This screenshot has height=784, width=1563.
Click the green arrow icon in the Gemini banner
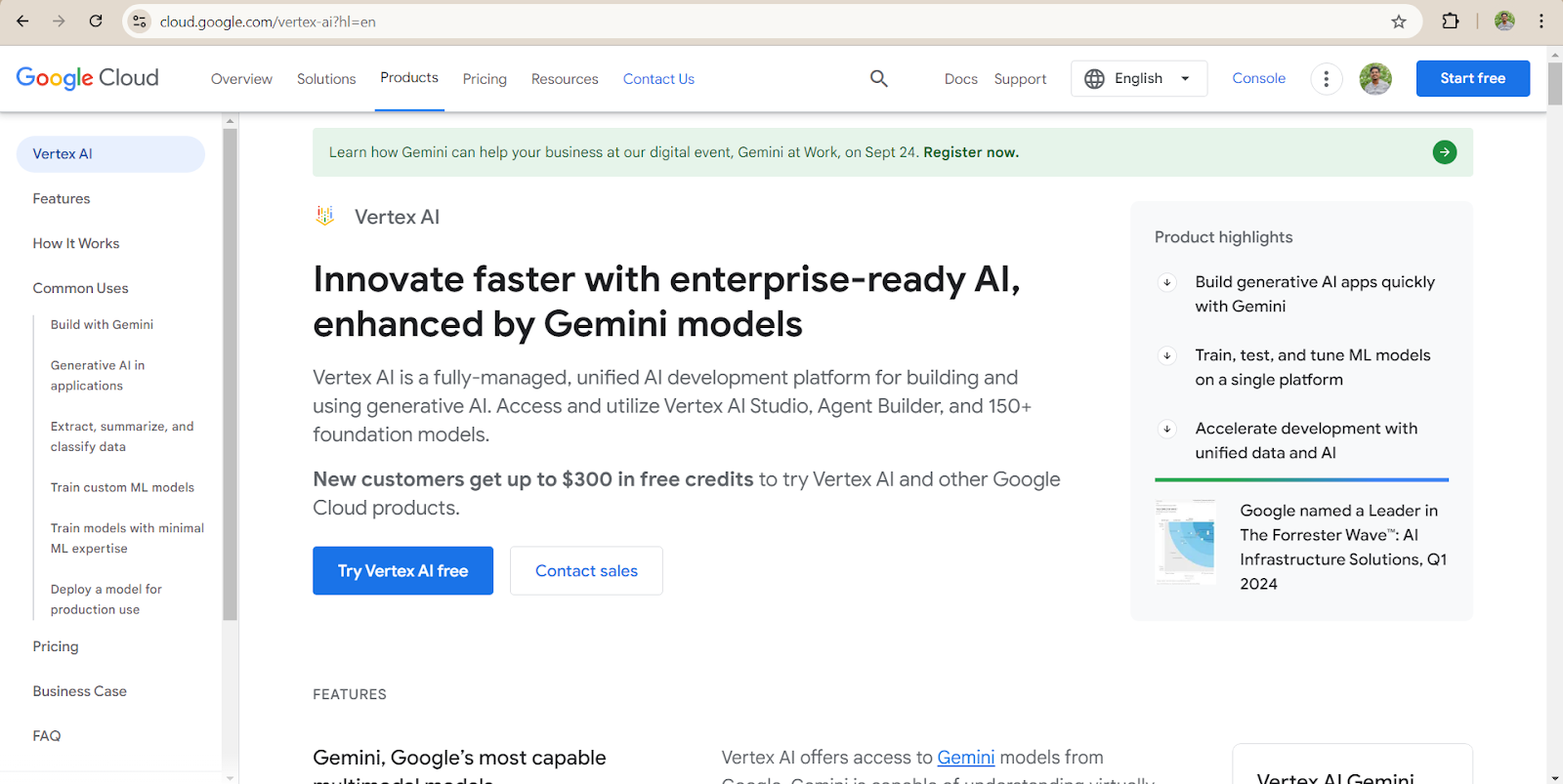[1445, 152]
